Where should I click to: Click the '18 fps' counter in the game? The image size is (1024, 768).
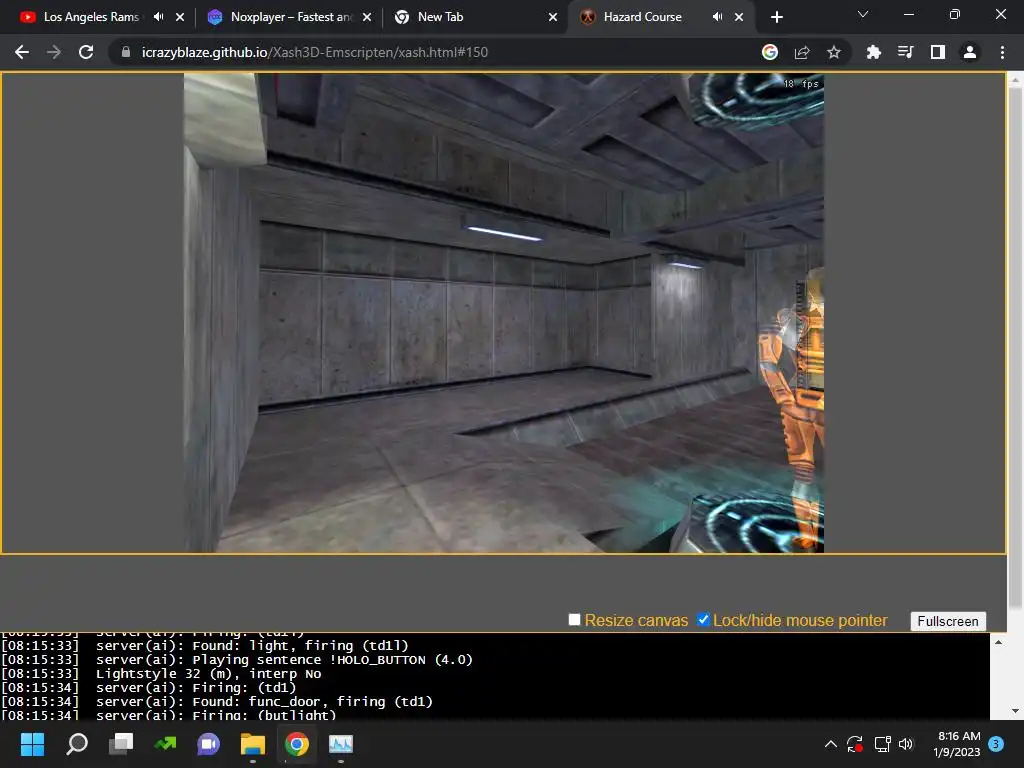pyautogui.click(x=801, y=84)
